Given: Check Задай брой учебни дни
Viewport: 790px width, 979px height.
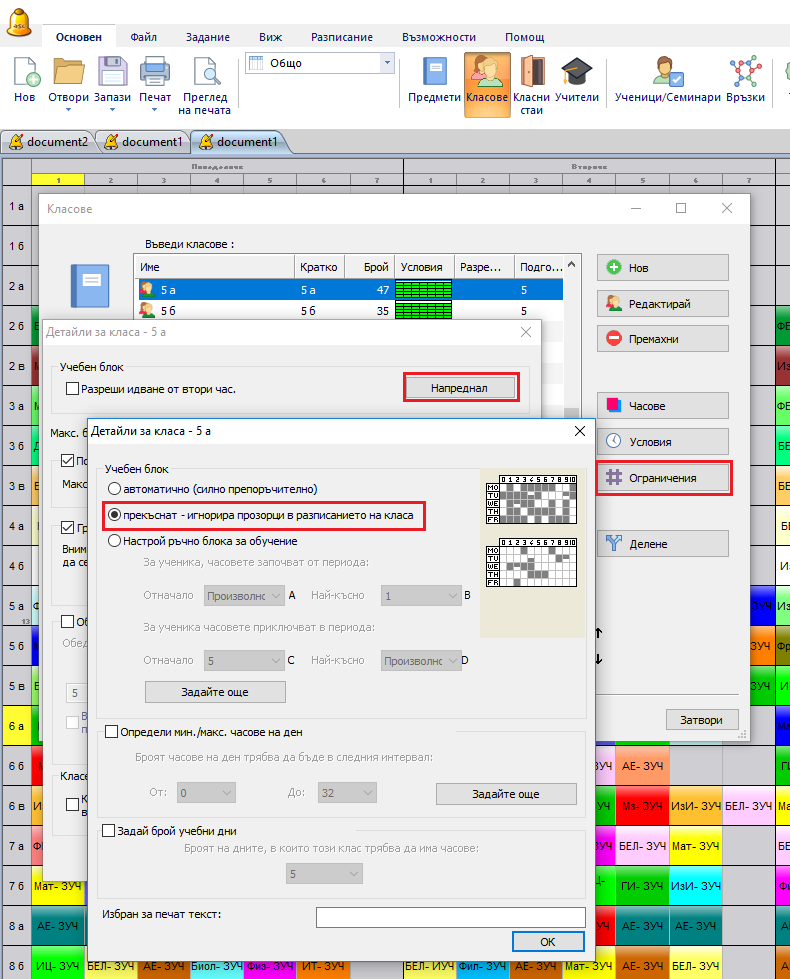Looking at the screenshot, I should pyautogui.click(x=109, y=830).
